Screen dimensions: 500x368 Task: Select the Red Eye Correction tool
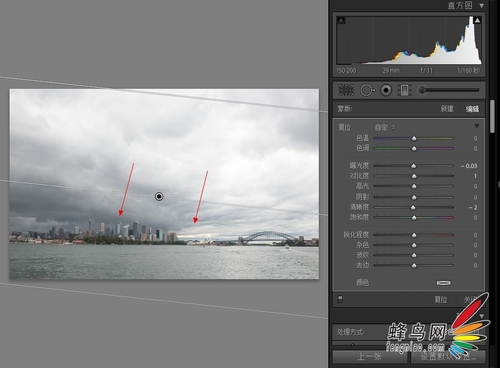click(x=386, y=90)
